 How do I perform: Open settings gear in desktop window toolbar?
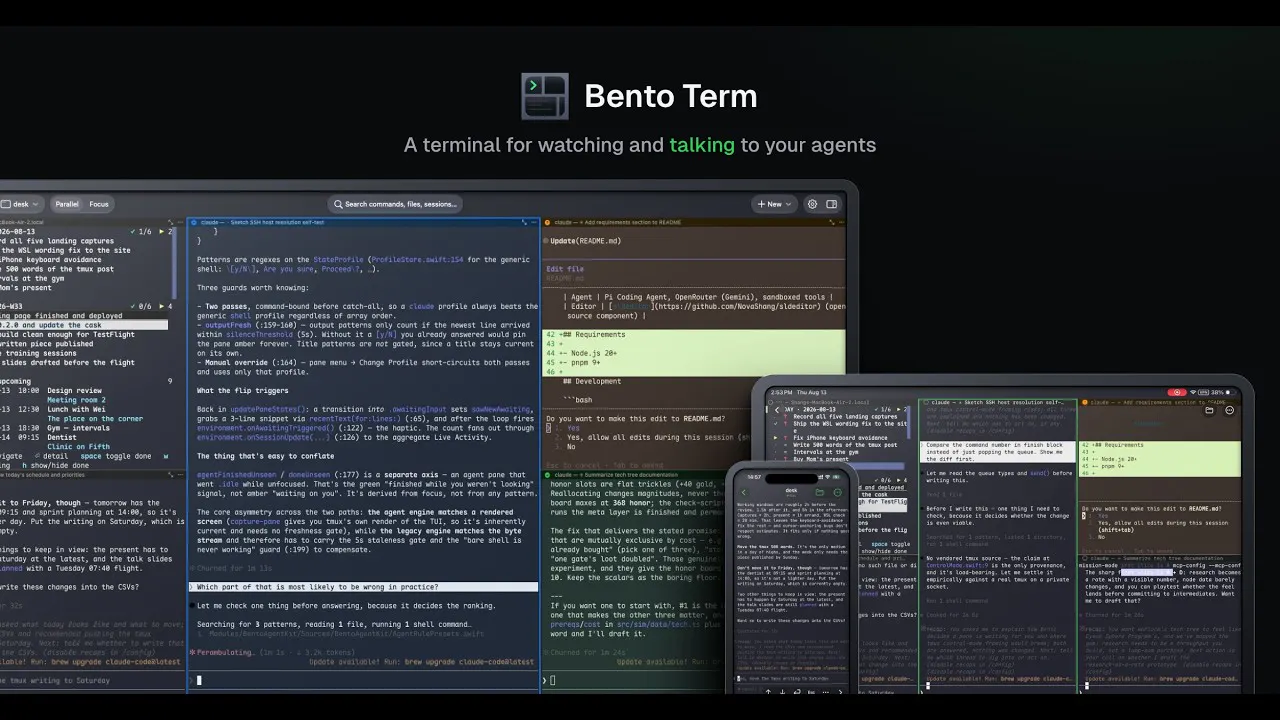pyautogui.click(x=812, y=204)
